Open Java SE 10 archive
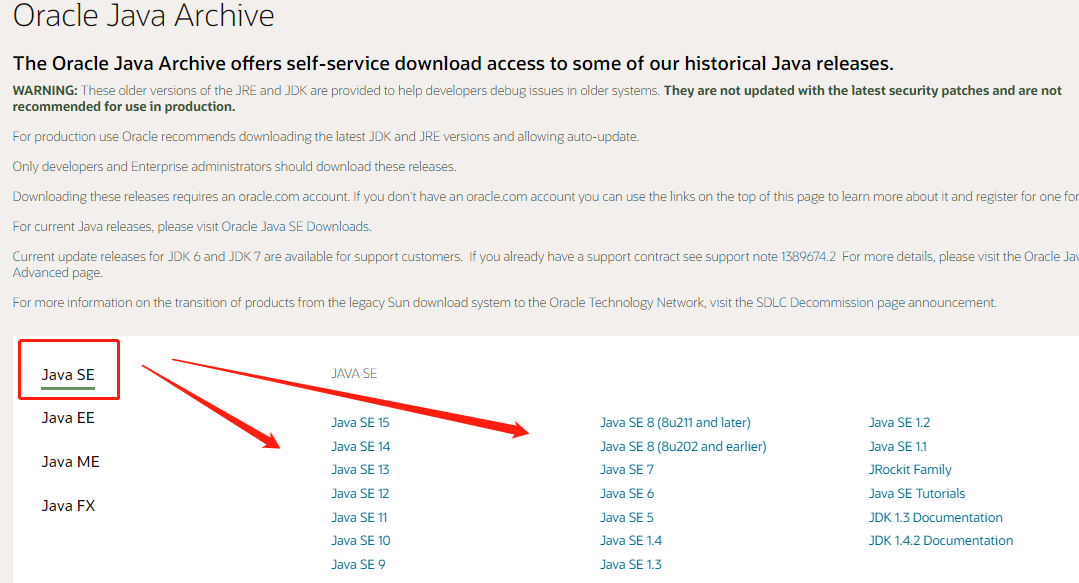This screenshot has width=1079, height=583. pos(361,540)
